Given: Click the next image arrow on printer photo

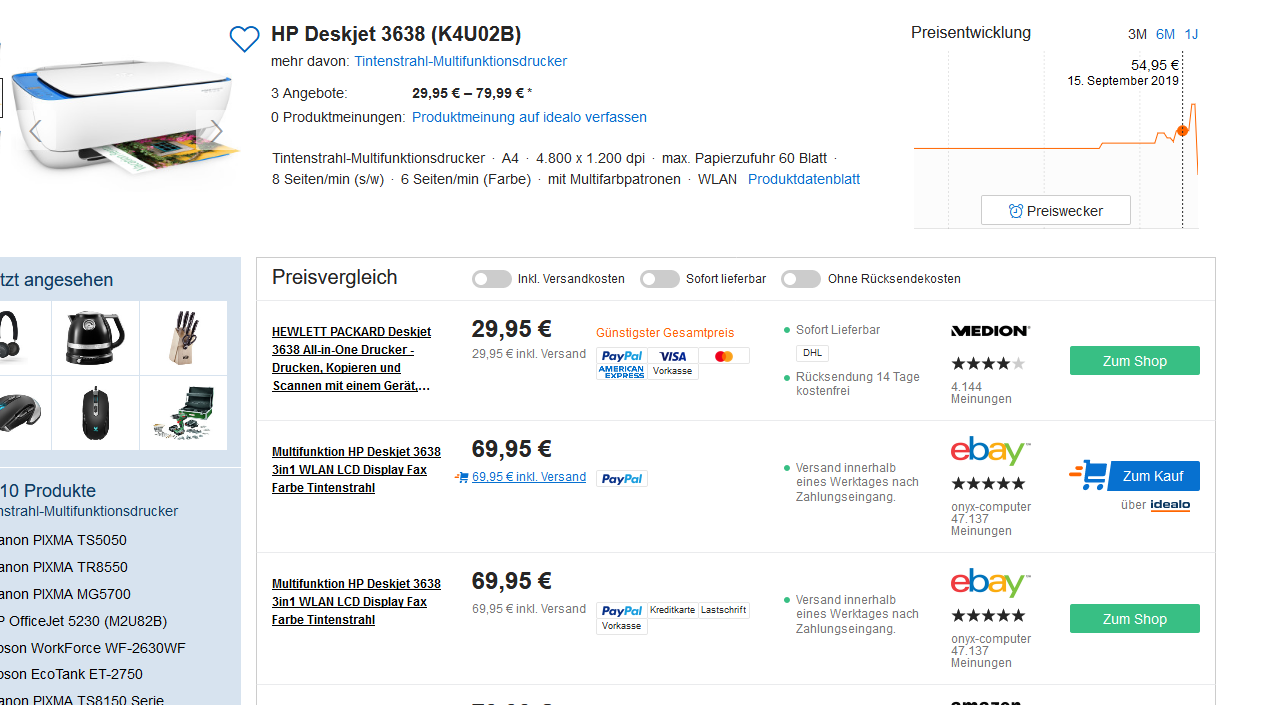Looking at the screenshot, I should pos(215,131).
